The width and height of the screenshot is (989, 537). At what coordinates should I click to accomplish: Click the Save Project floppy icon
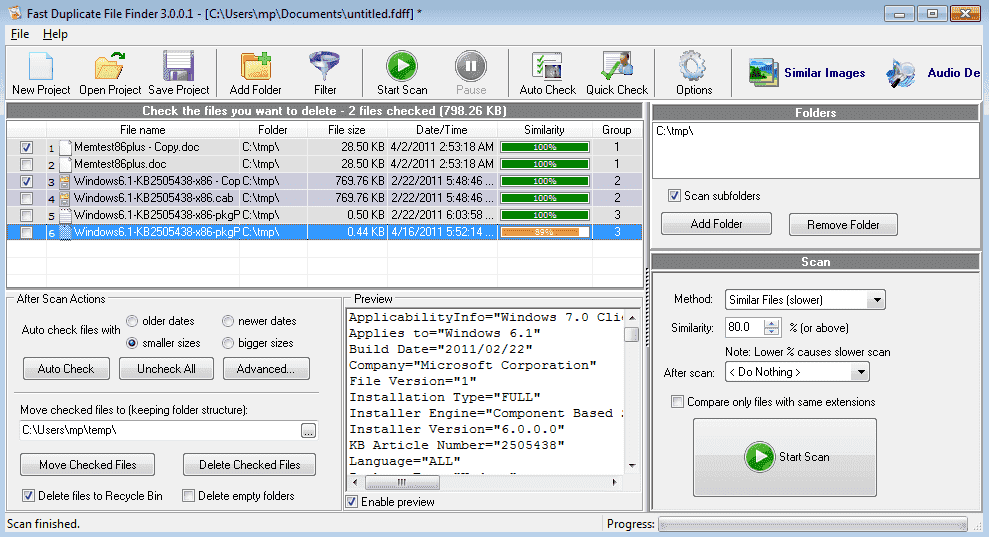[178, 67]
